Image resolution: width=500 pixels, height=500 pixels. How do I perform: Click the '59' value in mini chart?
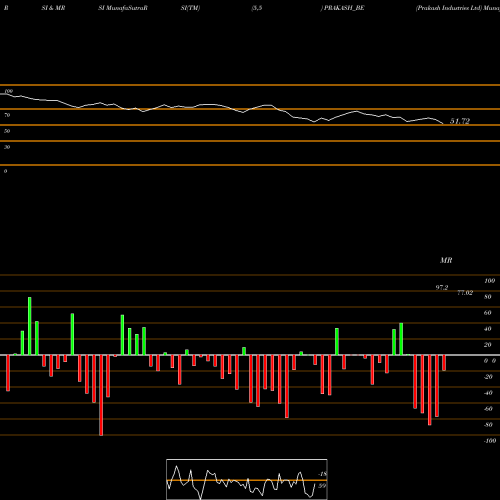tap(322, 486)
